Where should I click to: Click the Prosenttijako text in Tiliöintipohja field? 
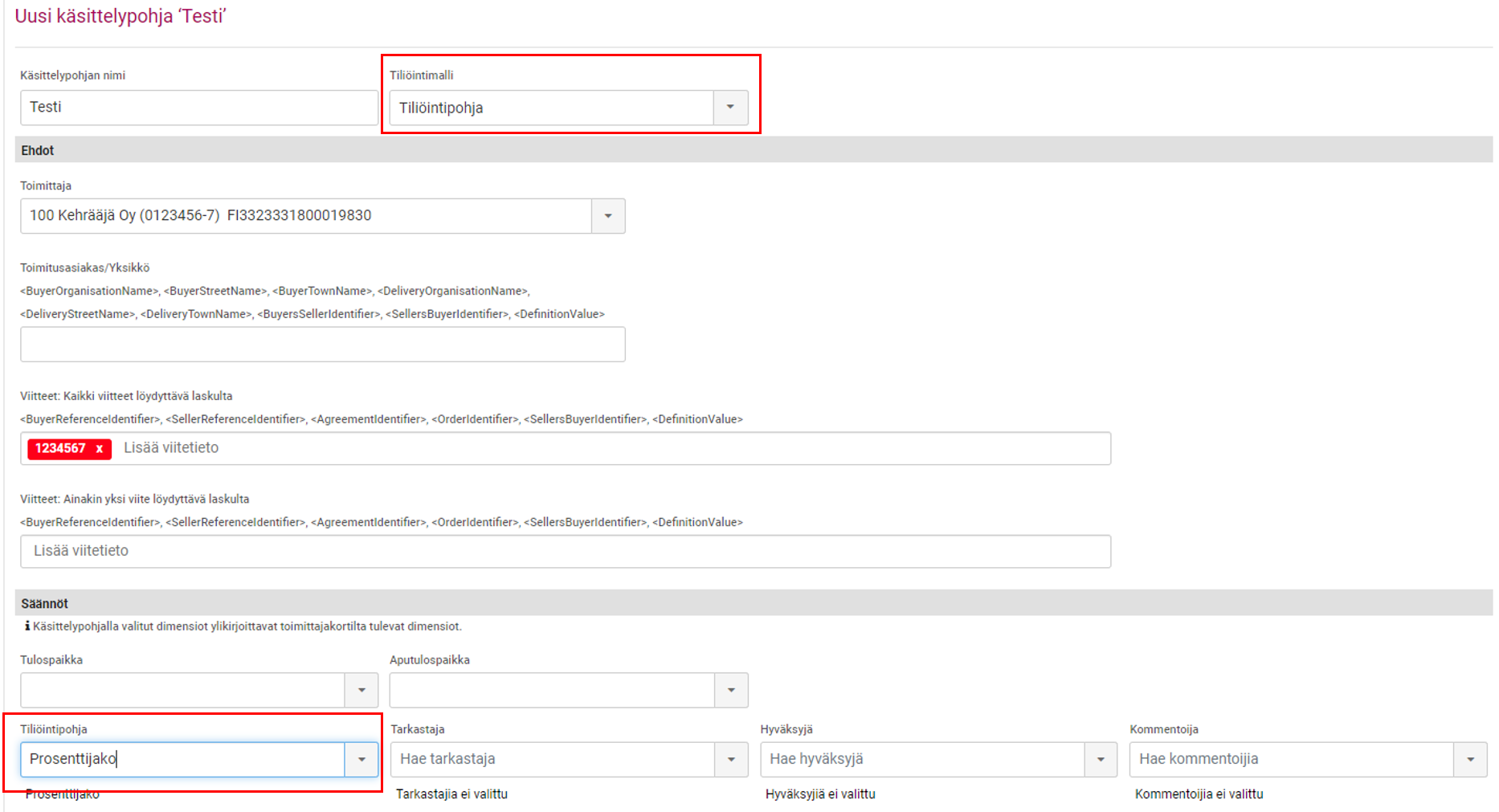(73, 759)
